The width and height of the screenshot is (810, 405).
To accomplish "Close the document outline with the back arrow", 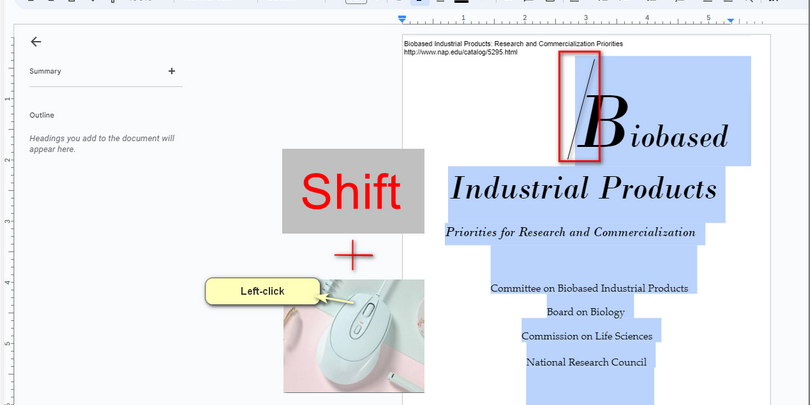I will click(x=36, y=42).
